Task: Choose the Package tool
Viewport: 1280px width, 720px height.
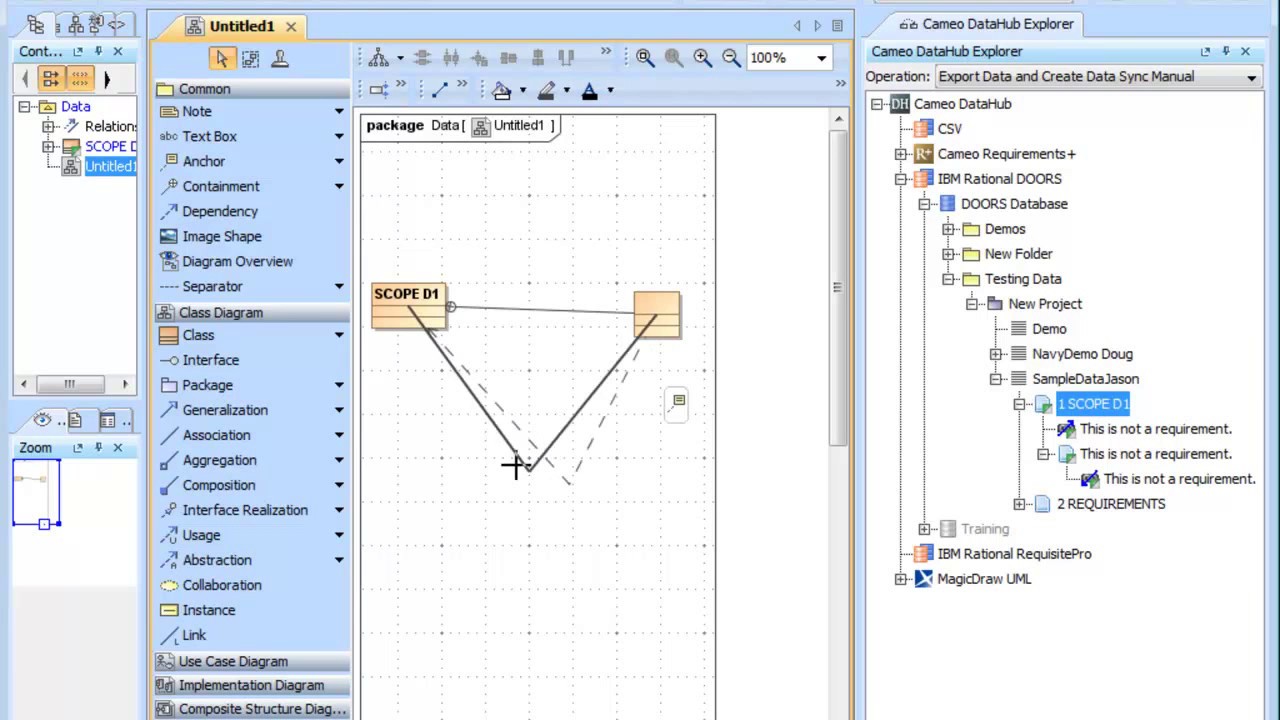Action: click(207, 385)
